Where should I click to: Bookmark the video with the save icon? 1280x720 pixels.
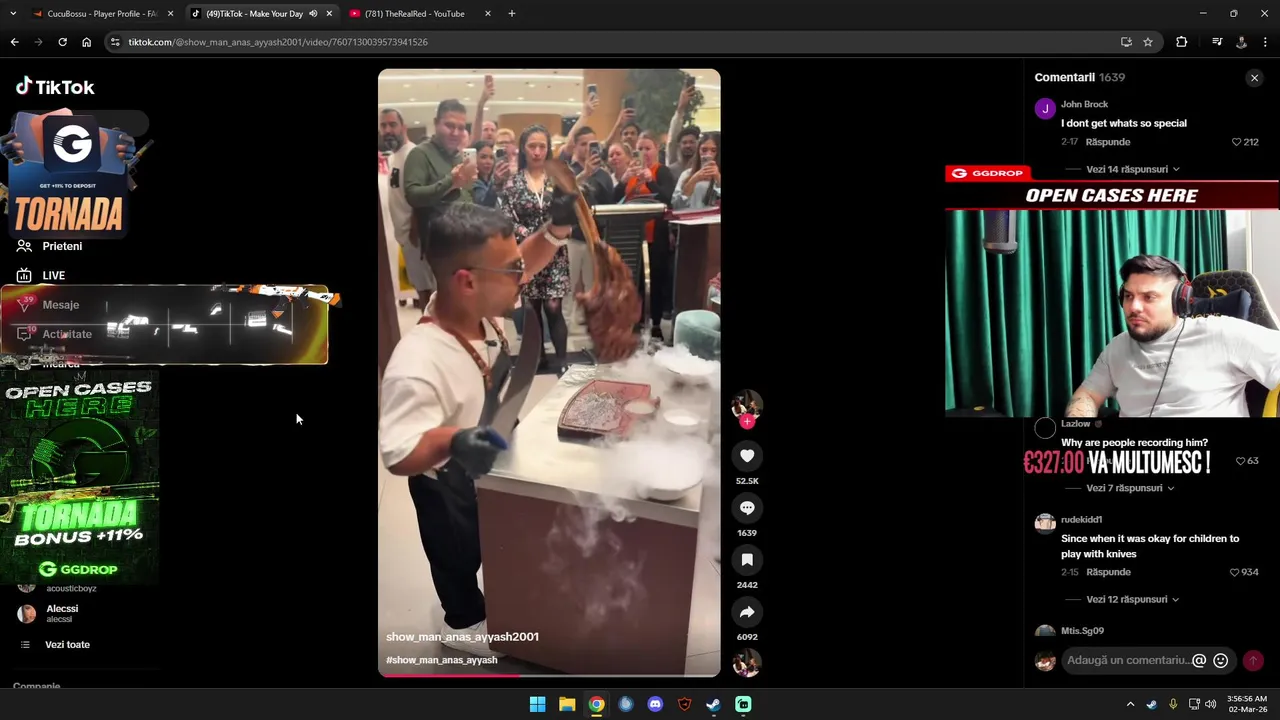747,560
